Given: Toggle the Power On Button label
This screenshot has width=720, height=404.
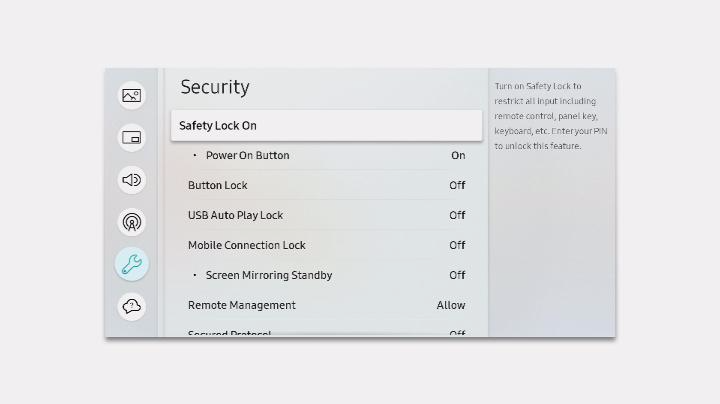Looking at the screenshot, I should tap(247, 156).
